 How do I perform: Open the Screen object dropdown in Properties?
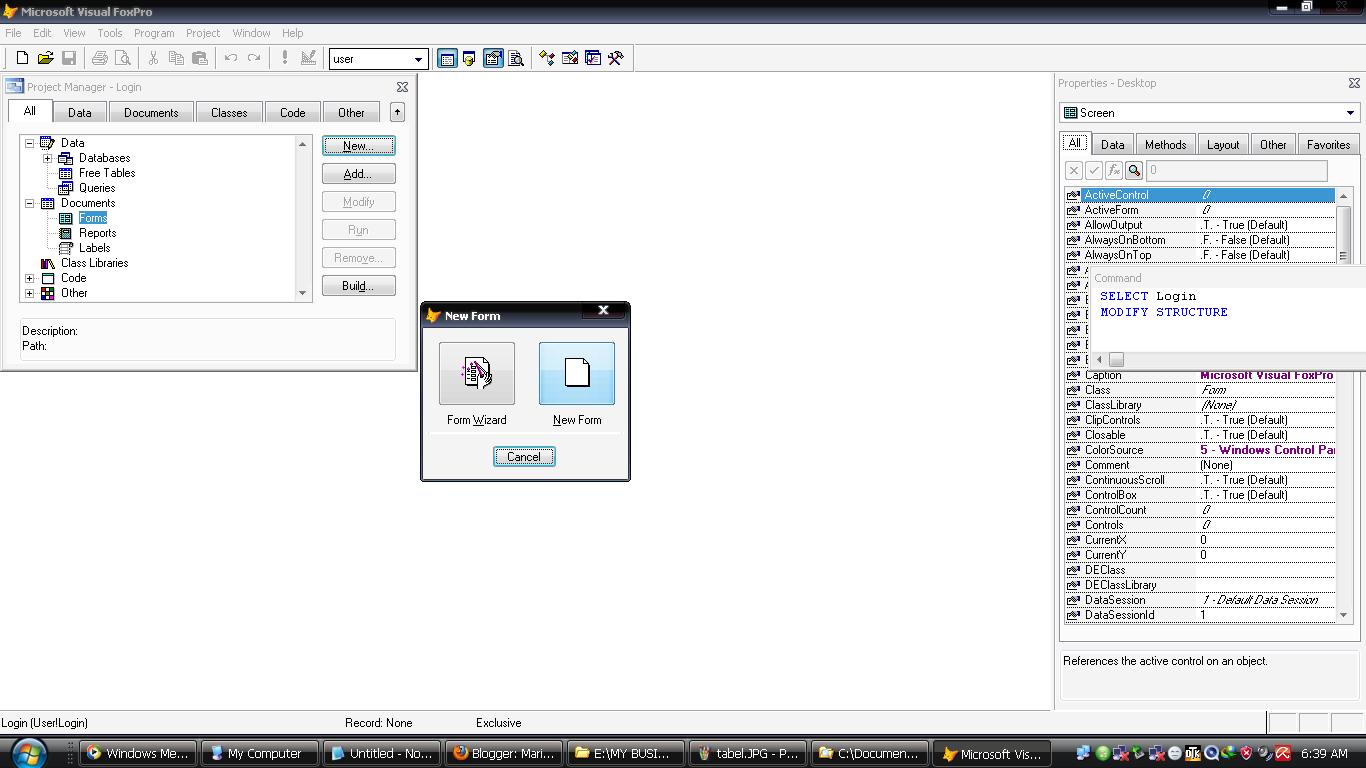pyautogui.click(x=1209, y=113)
